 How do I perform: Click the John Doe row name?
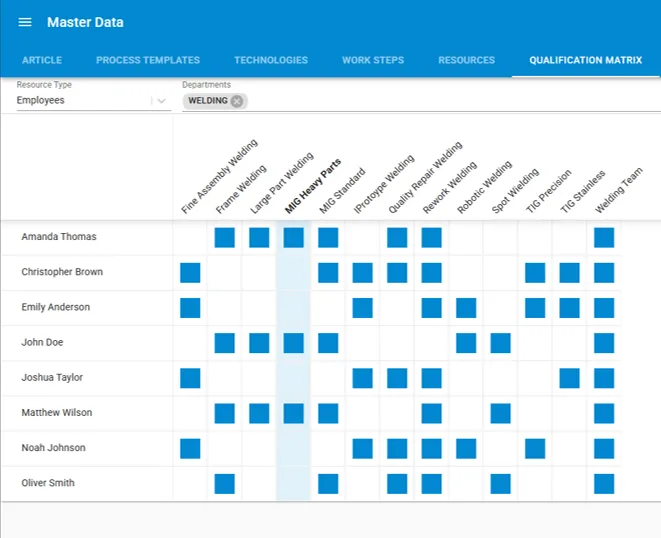[42, 342]
